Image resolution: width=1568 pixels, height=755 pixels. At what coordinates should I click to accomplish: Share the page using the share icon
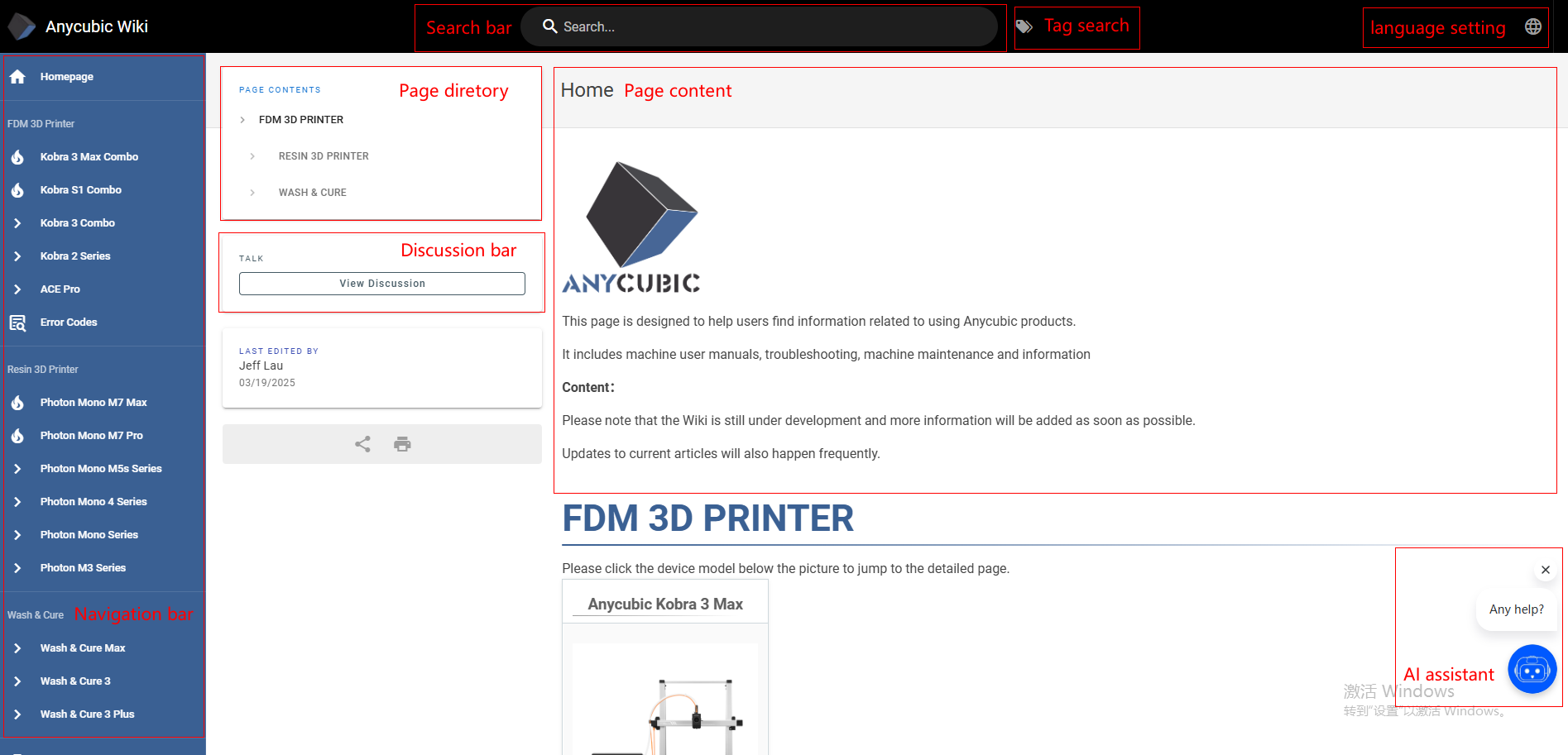tap(362, 444)
